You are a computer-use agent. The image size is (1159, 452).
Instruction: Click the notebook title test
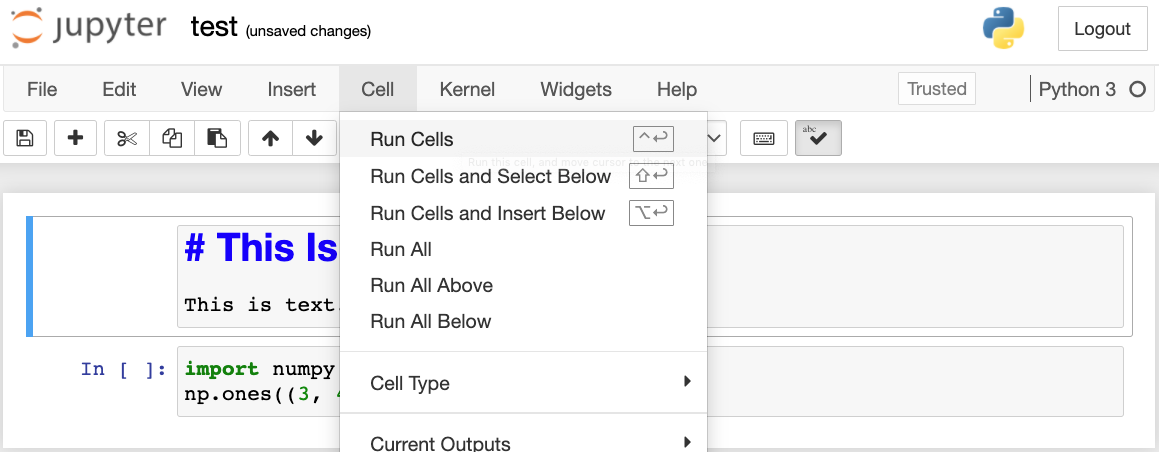click(214, 27)
